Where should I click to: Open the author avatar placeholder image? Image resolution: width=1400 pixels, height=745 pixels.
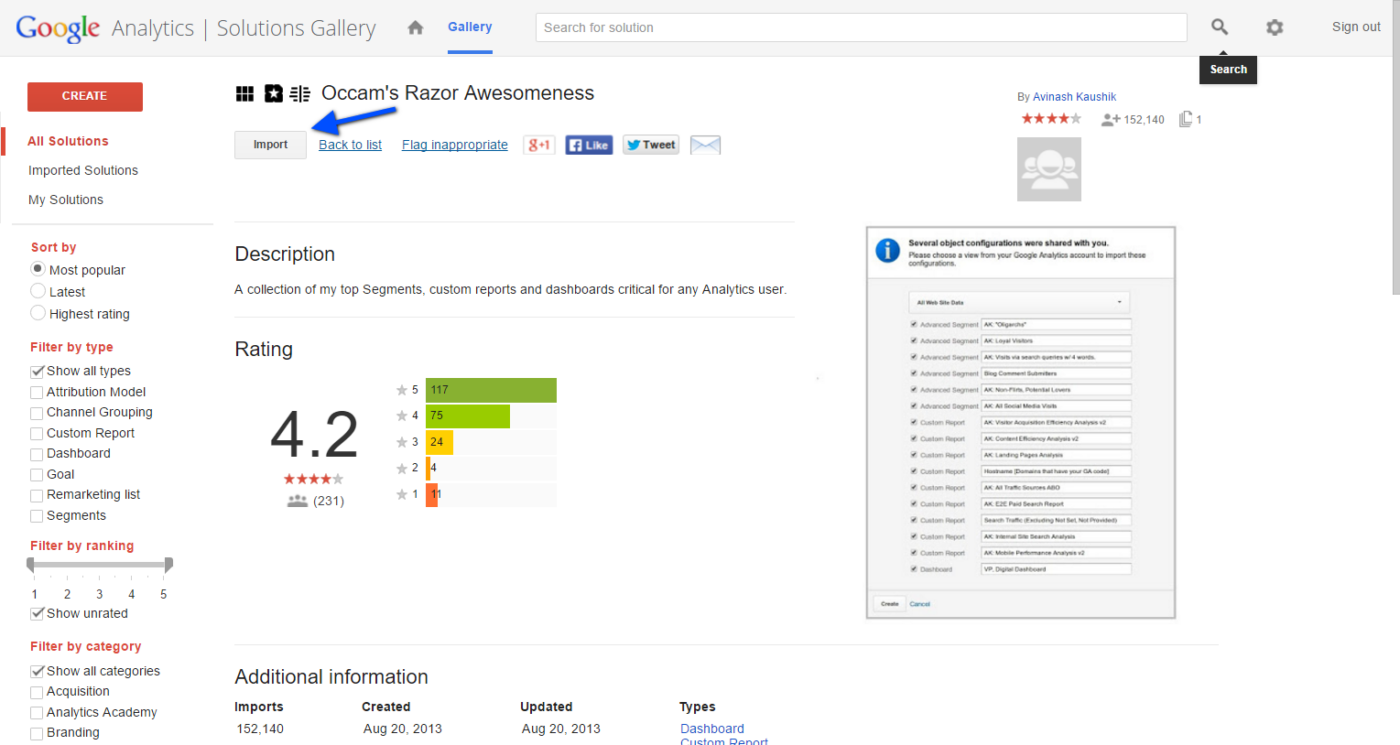[1049, 169]
